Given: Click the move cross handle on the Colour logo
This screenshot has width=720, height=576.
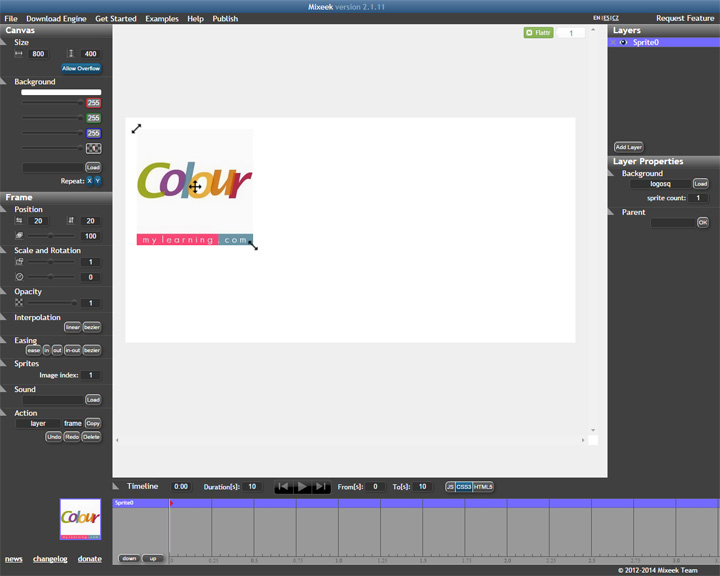Looking at the screenshot, I should pos(195,186).
